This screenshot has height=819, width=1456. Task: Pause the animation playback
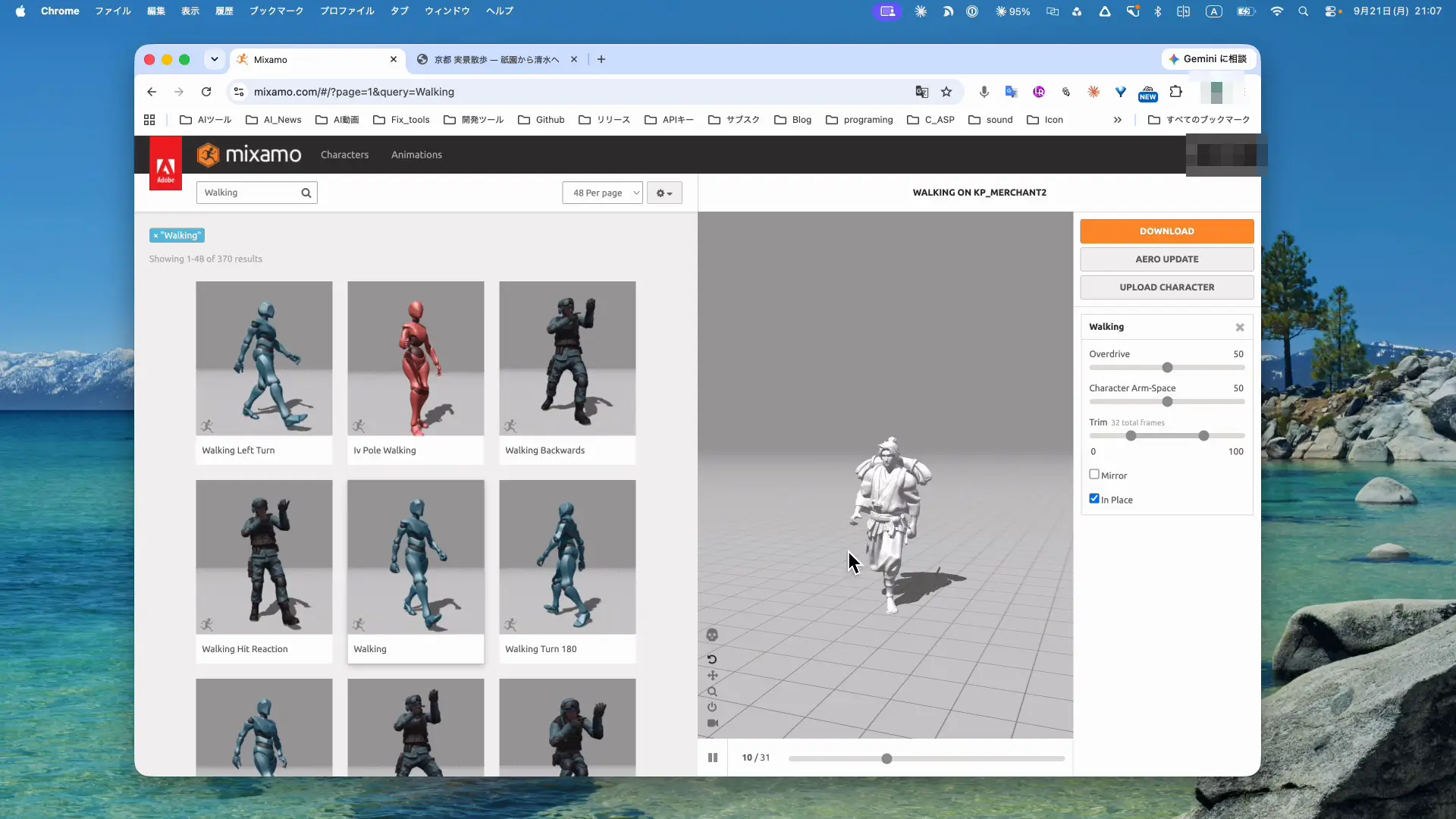point(713,758)
